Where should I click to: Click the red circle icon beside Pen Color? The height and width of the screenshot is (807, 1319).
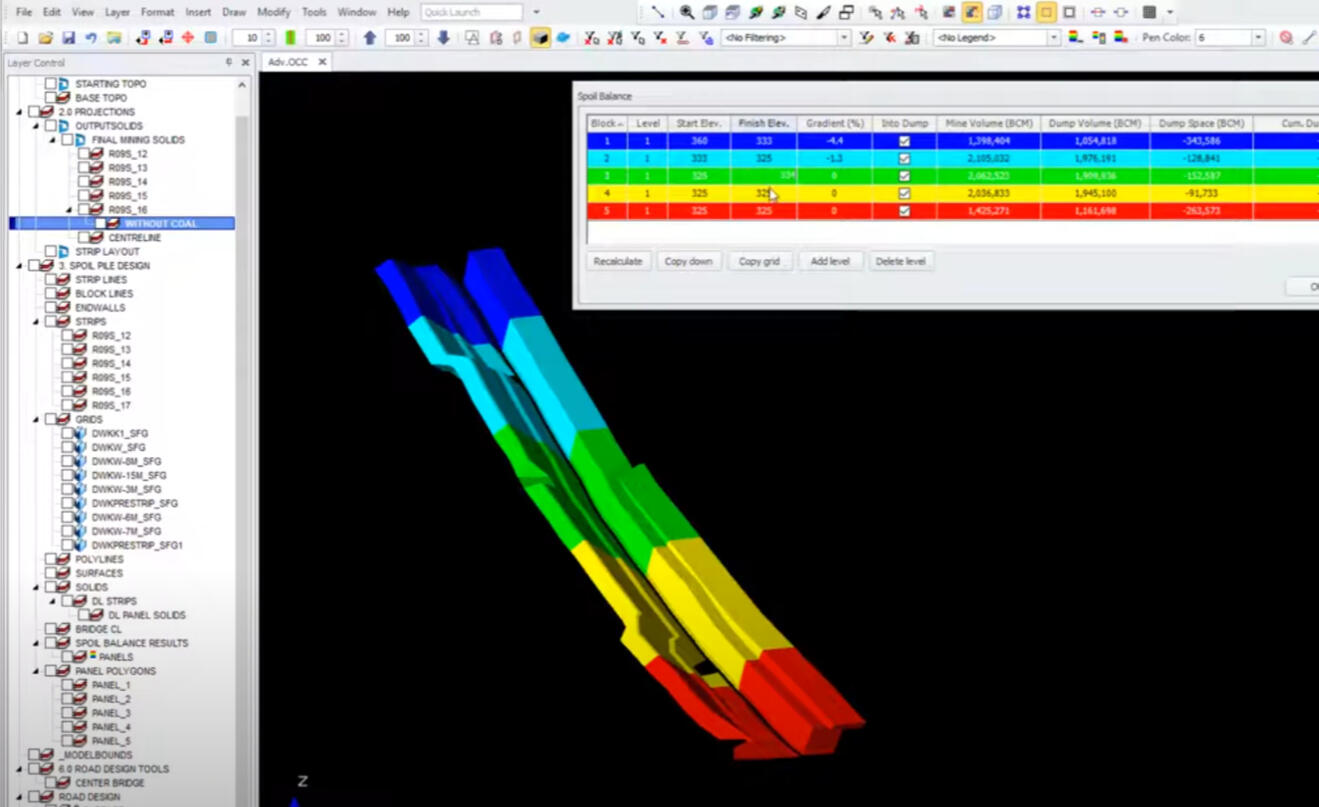[1286, 38]
